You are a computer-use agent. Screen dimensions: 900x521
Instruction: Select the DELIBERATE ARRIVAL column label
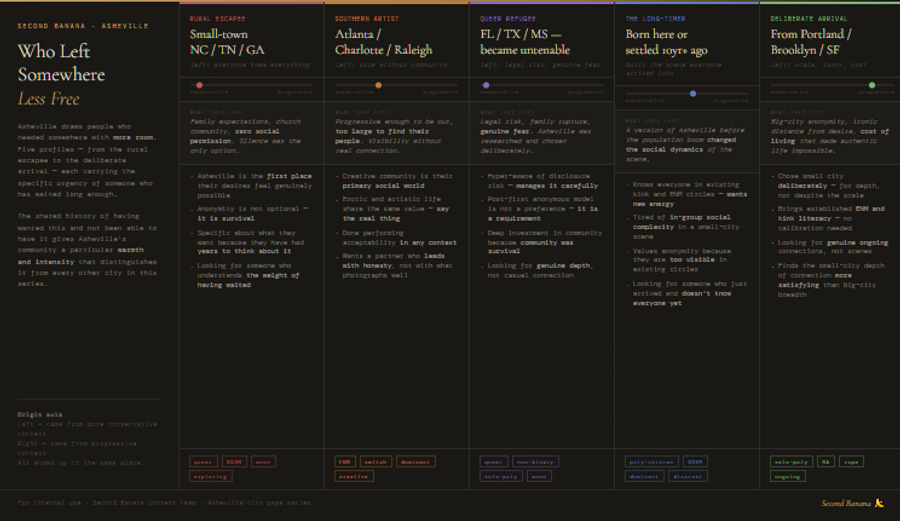809,19
